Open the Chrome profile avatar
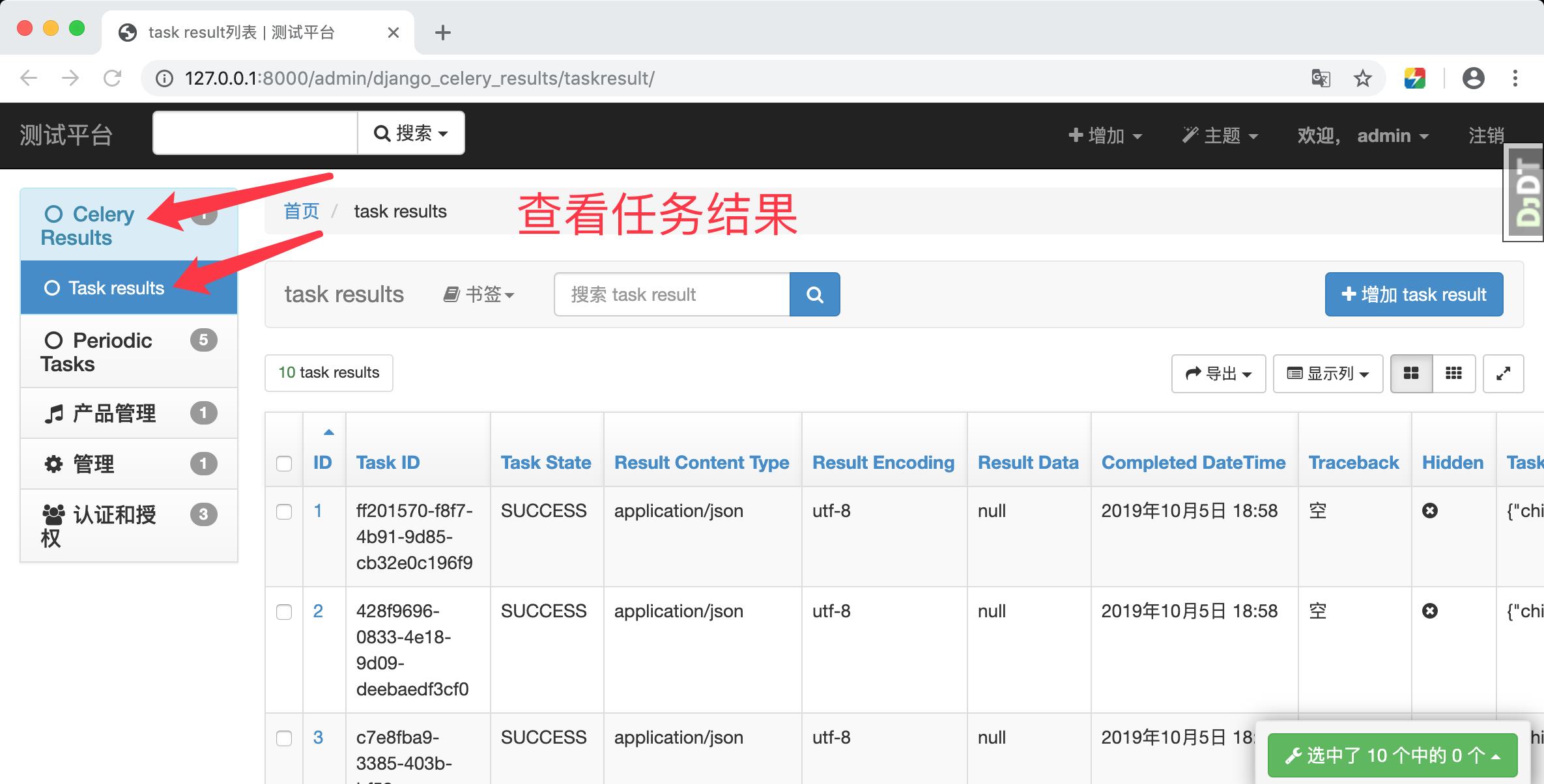This screenshot has width=1544, height=784. (1474, 79)
